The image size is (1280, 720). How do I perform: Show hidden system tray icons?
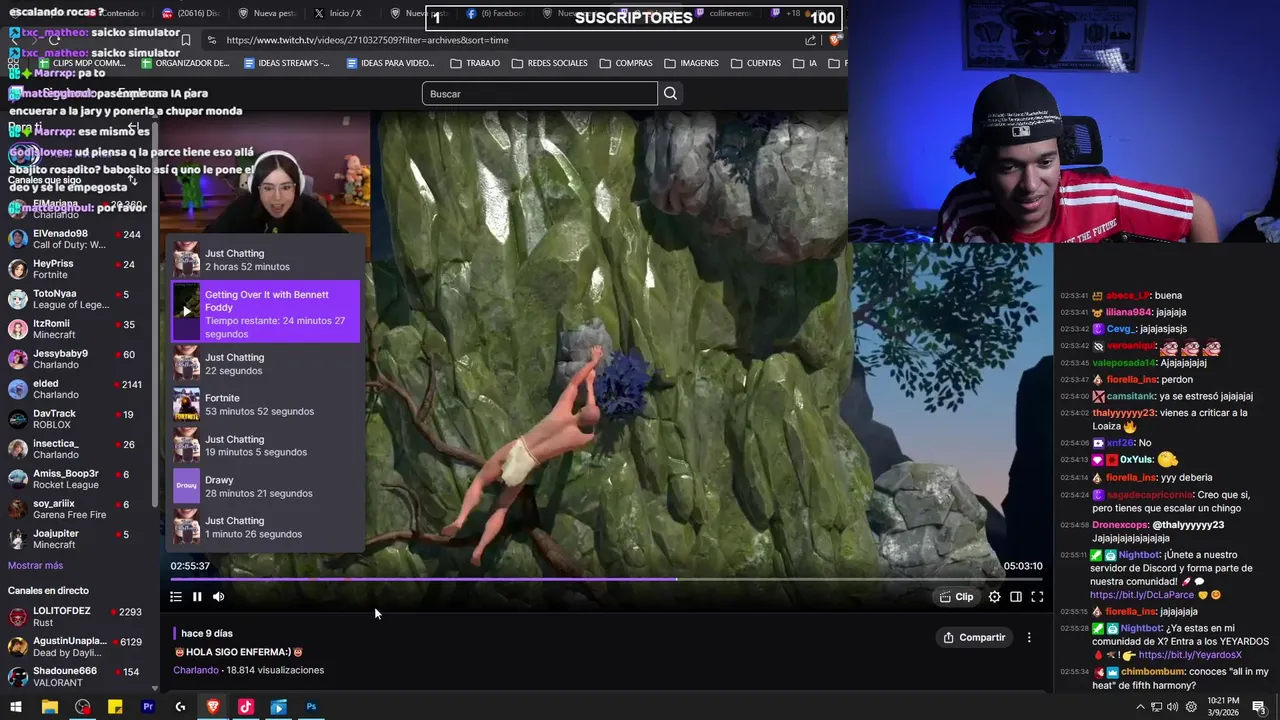pos(1140,707)
